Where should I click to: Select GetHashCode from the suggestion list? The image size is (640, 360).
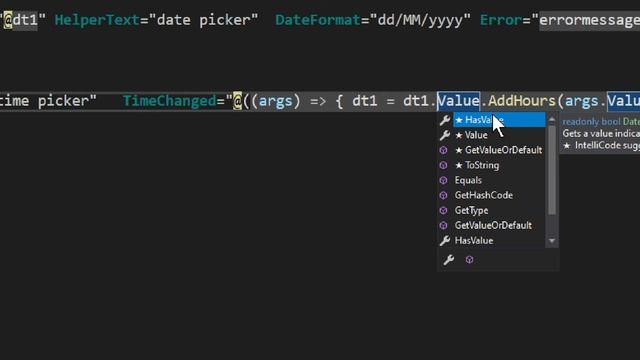tap(499, 196)
